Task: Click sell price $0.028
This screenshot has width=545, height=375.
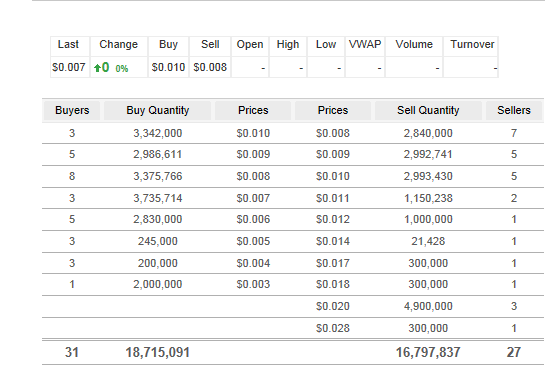Action: point(333,328)
